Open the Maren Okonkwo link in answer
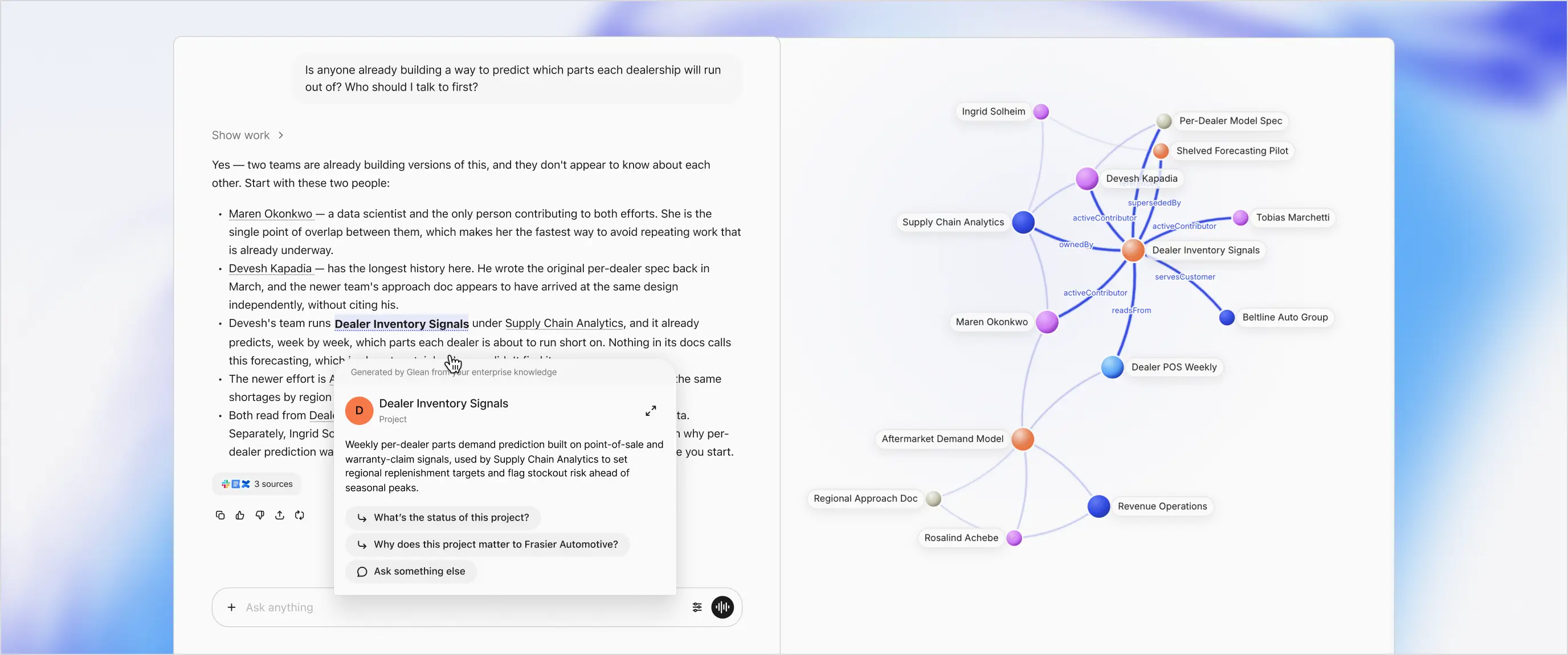The width and height of the screenshot is (1568, 655). tap(270, 214)
